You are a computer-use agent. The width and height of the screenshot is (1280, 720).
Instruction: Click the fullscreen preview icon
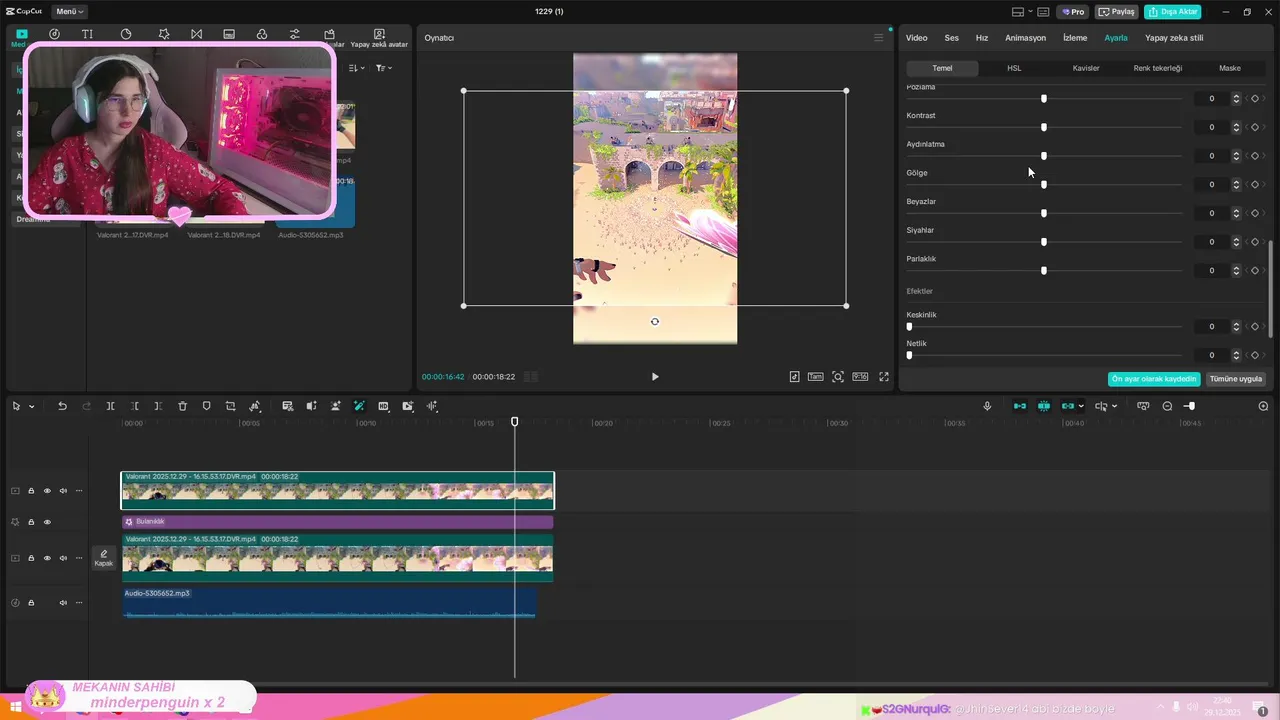884,377
